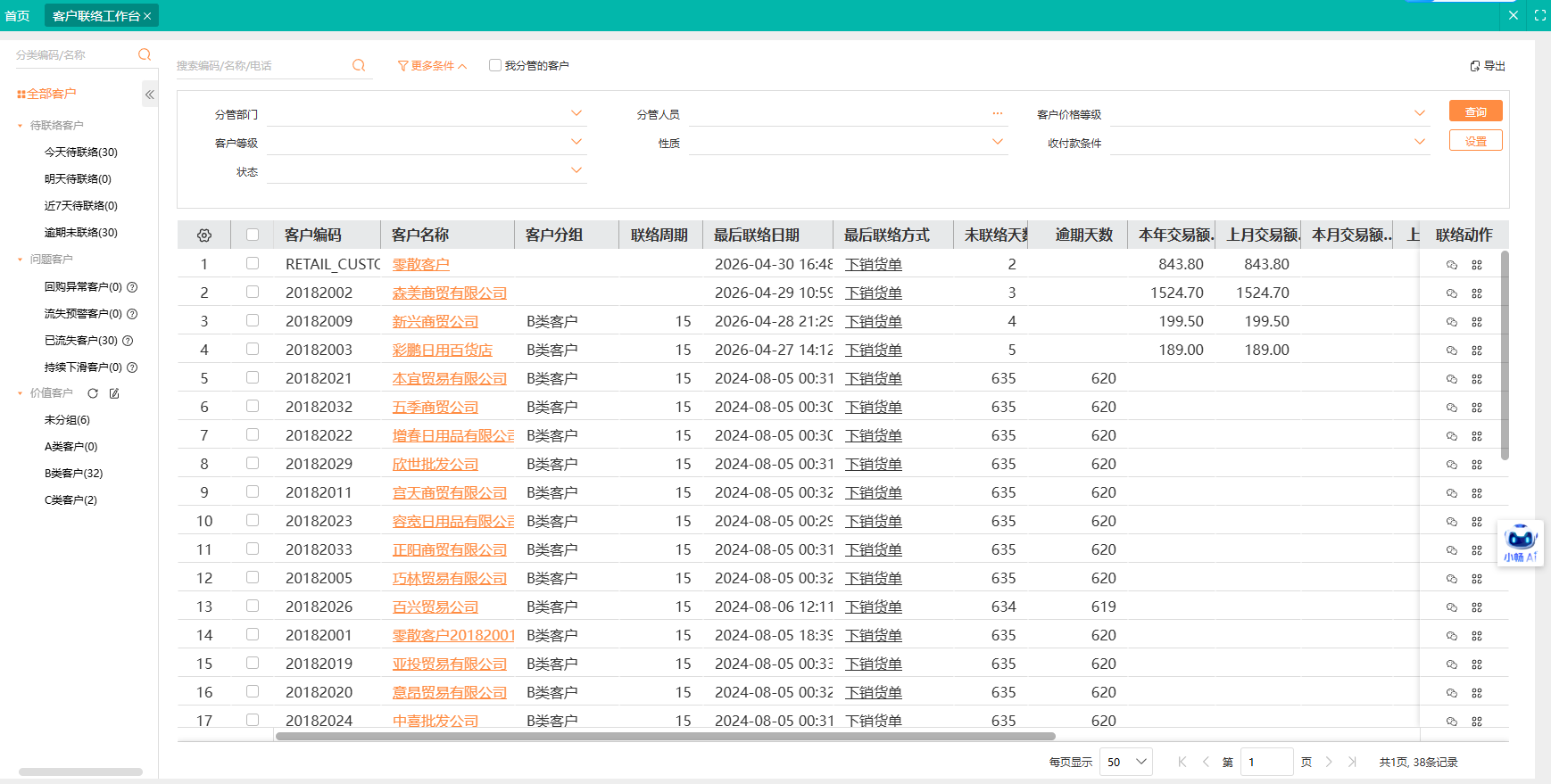Image resolution: width=1551 pixels, height=784 pixels.
Task: Open the page size dropdown showing 50
Action: (1126, 762)
